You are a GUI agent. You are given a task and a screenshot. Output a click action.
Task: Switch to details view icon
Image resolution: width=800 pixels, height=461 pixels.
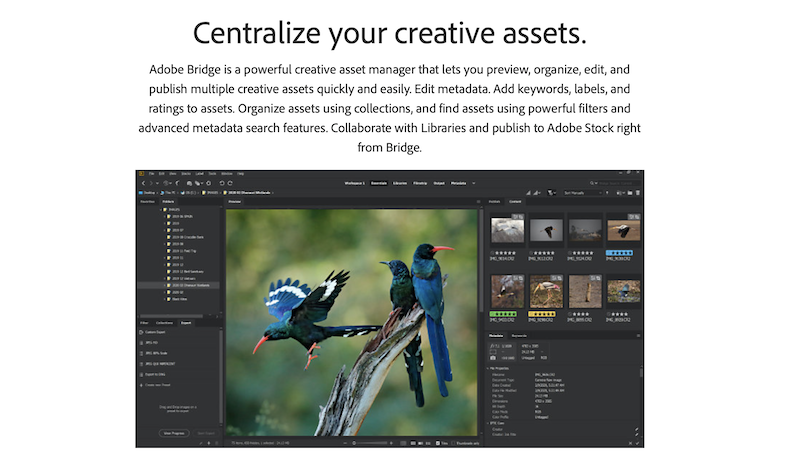[x=420, y=443]
